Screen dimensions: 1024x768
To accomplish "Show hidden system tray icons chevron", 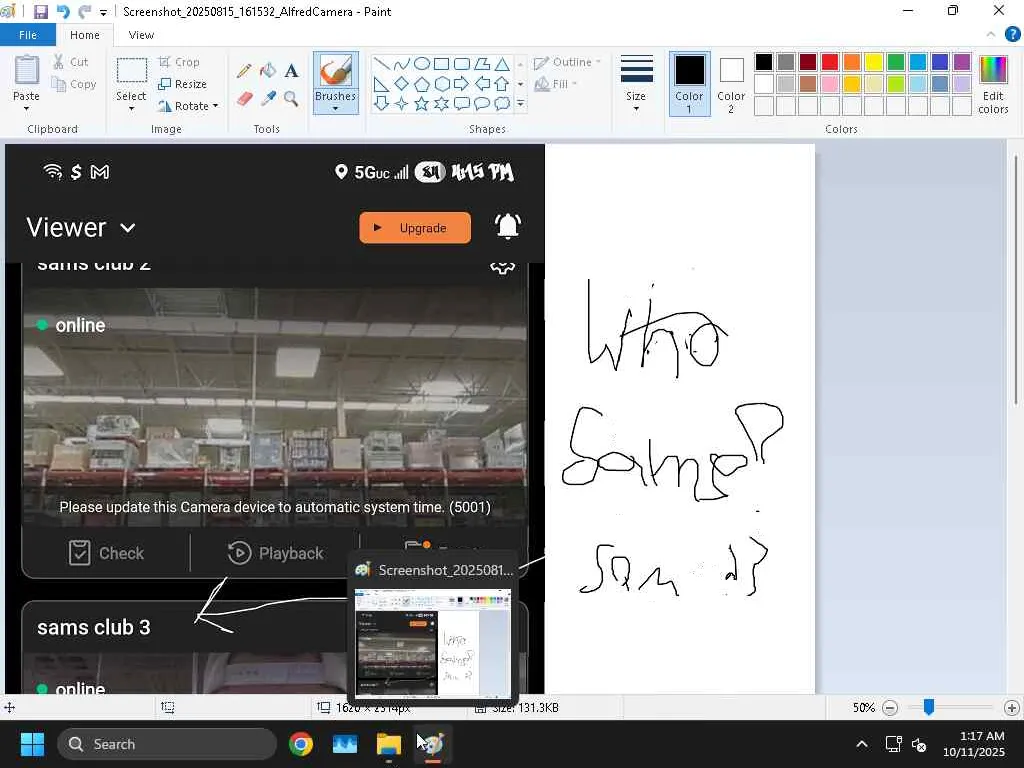I will click(862, 744).
